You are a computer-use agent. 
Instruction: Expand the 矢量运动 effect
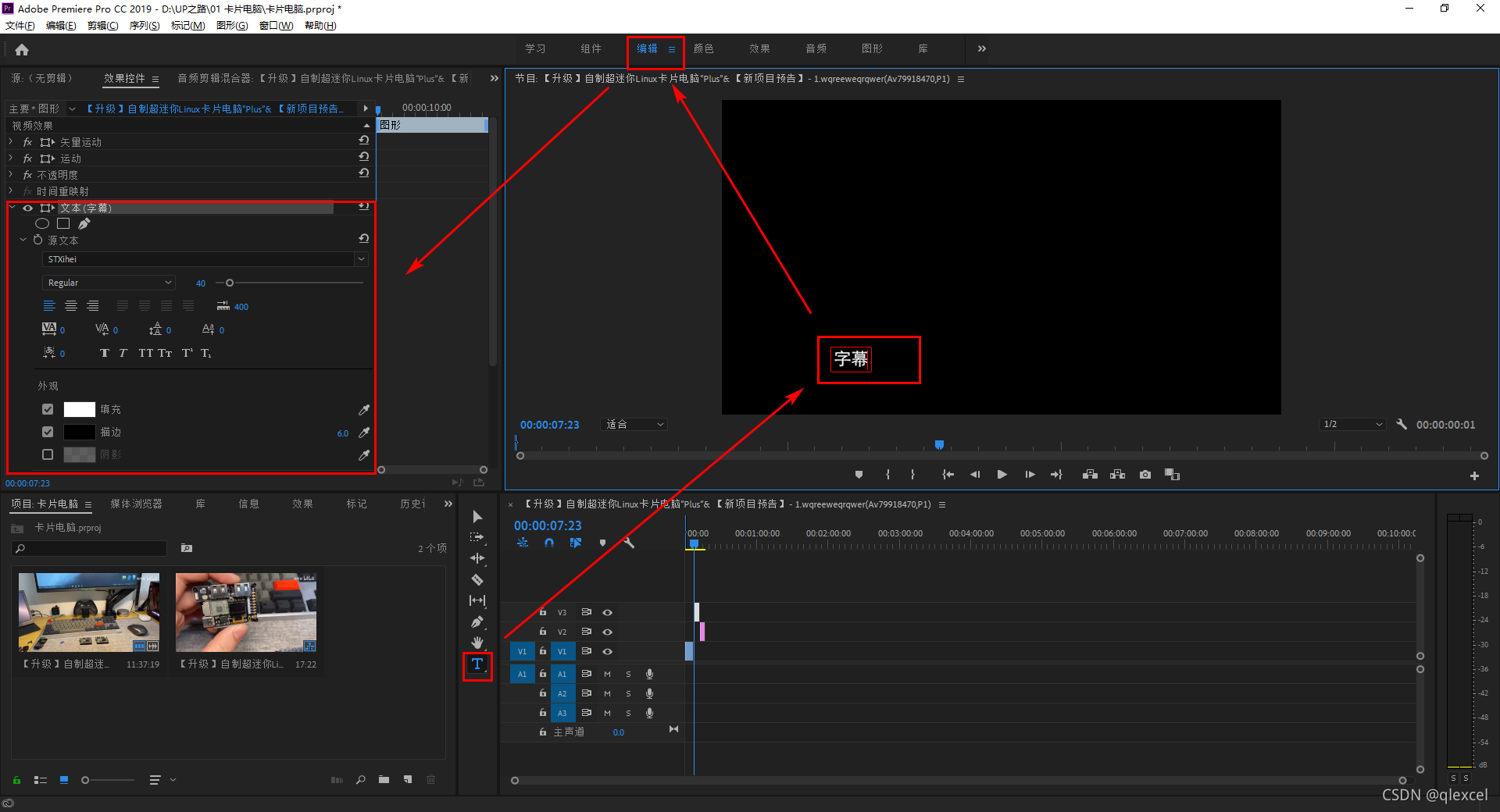10,142
